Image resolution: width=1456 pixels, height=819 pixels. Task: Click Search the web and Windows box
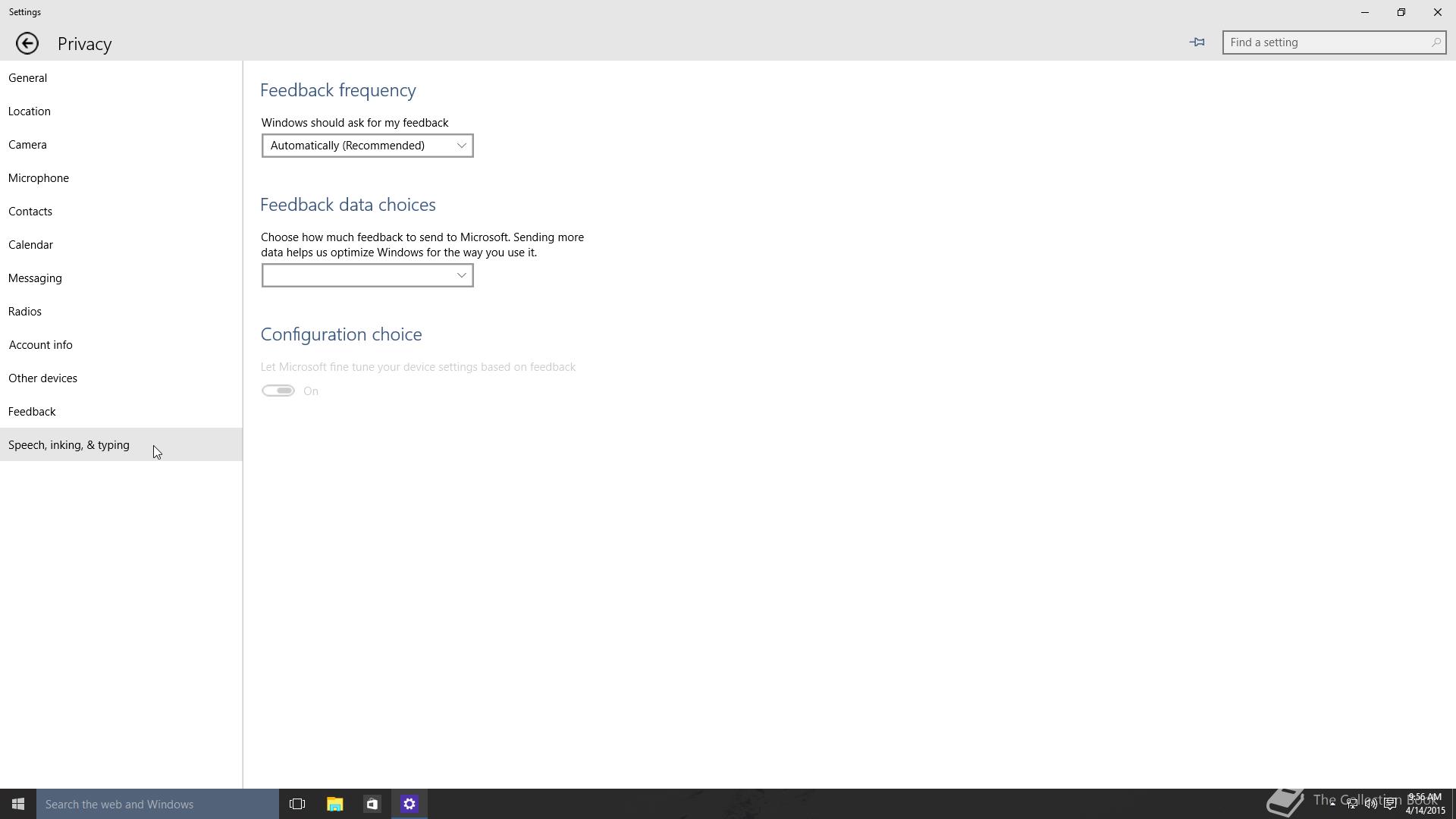click(x=158, y=804)
